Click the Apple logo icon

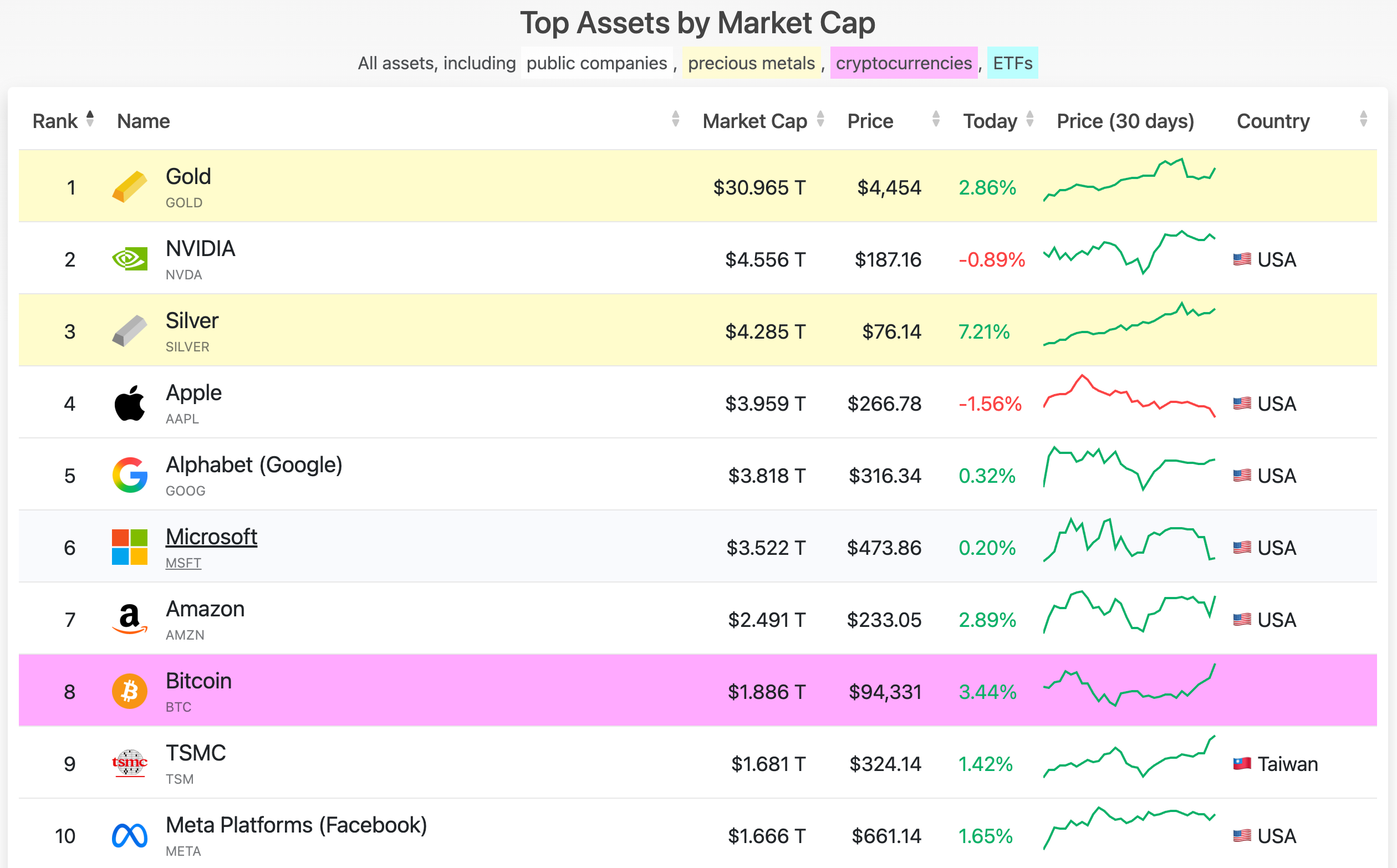[129, 403]
